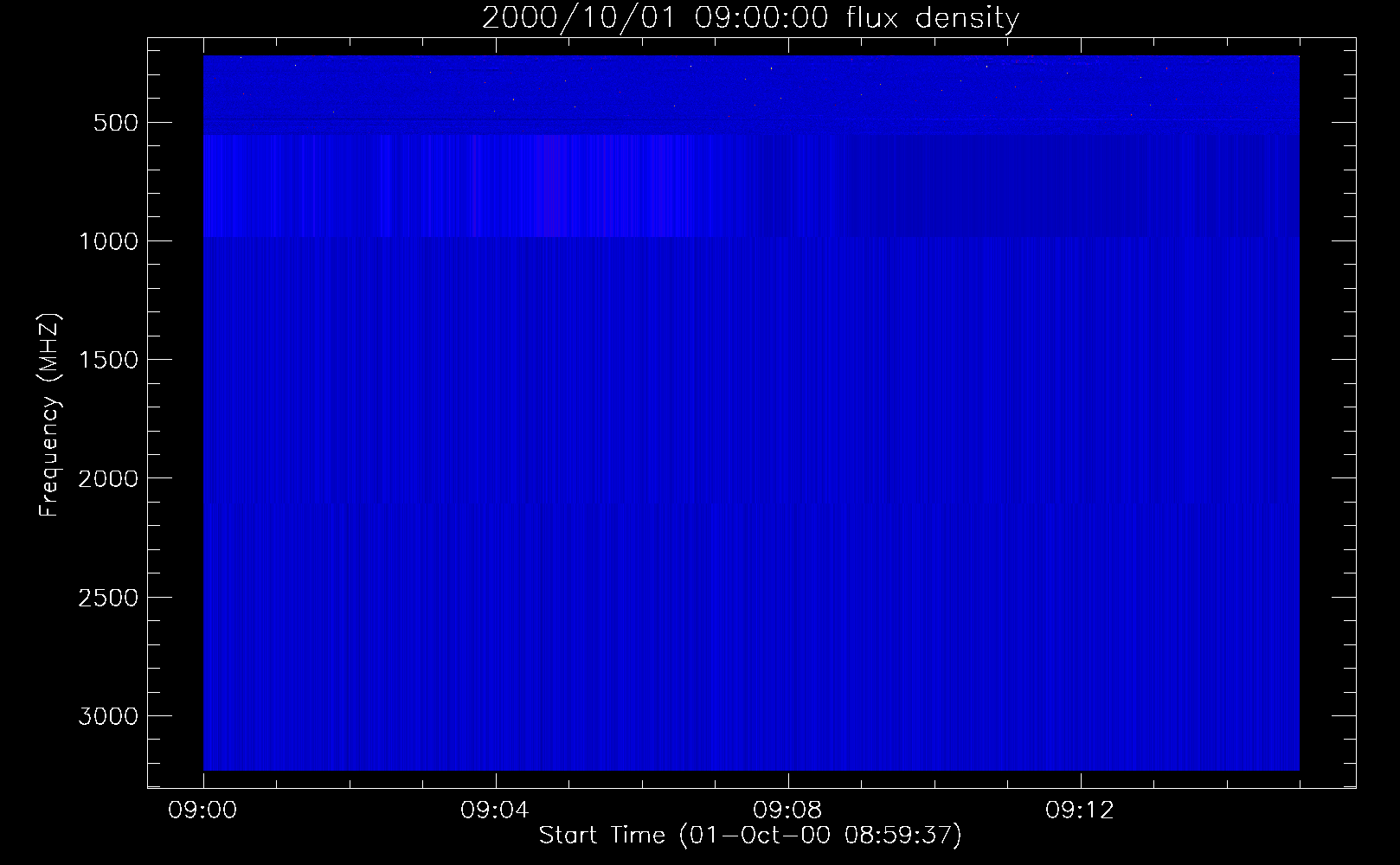Image resolution: width=1400 pixels, height=865 pixels.
Task: Select the 09:12 time tick label
Action: pyautogui.click(x=1081, y=811)
